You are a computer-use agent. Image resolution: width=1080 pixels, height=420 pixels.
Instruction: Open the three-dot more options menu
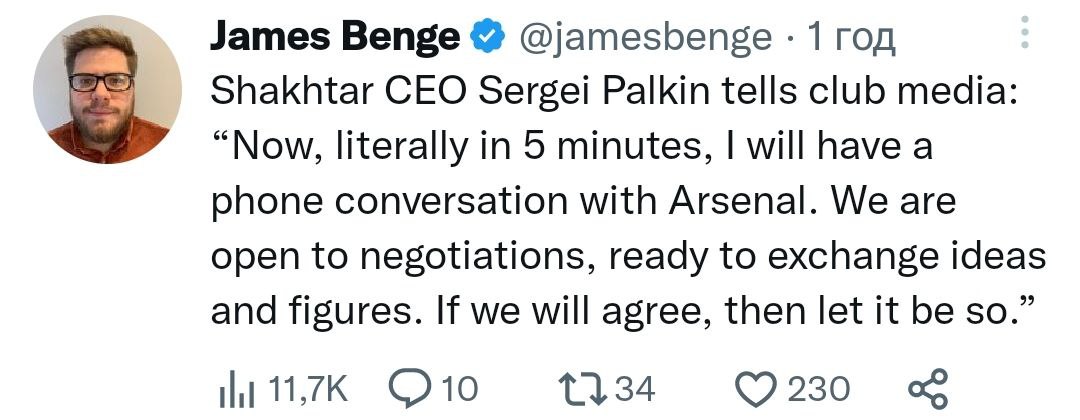(1025, 33)
